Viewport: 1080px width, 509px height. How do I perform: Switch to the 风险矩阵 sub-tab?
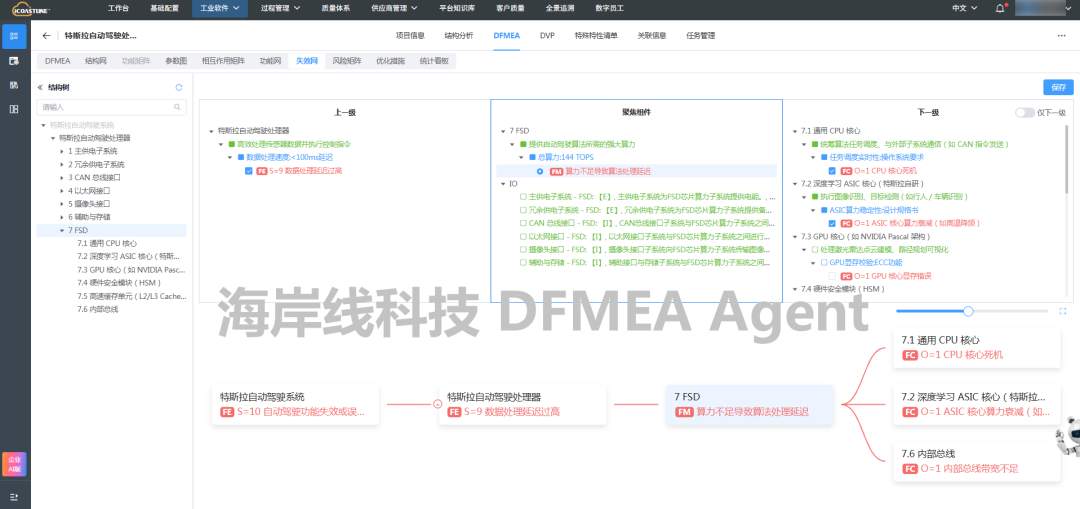click(346, 61)
